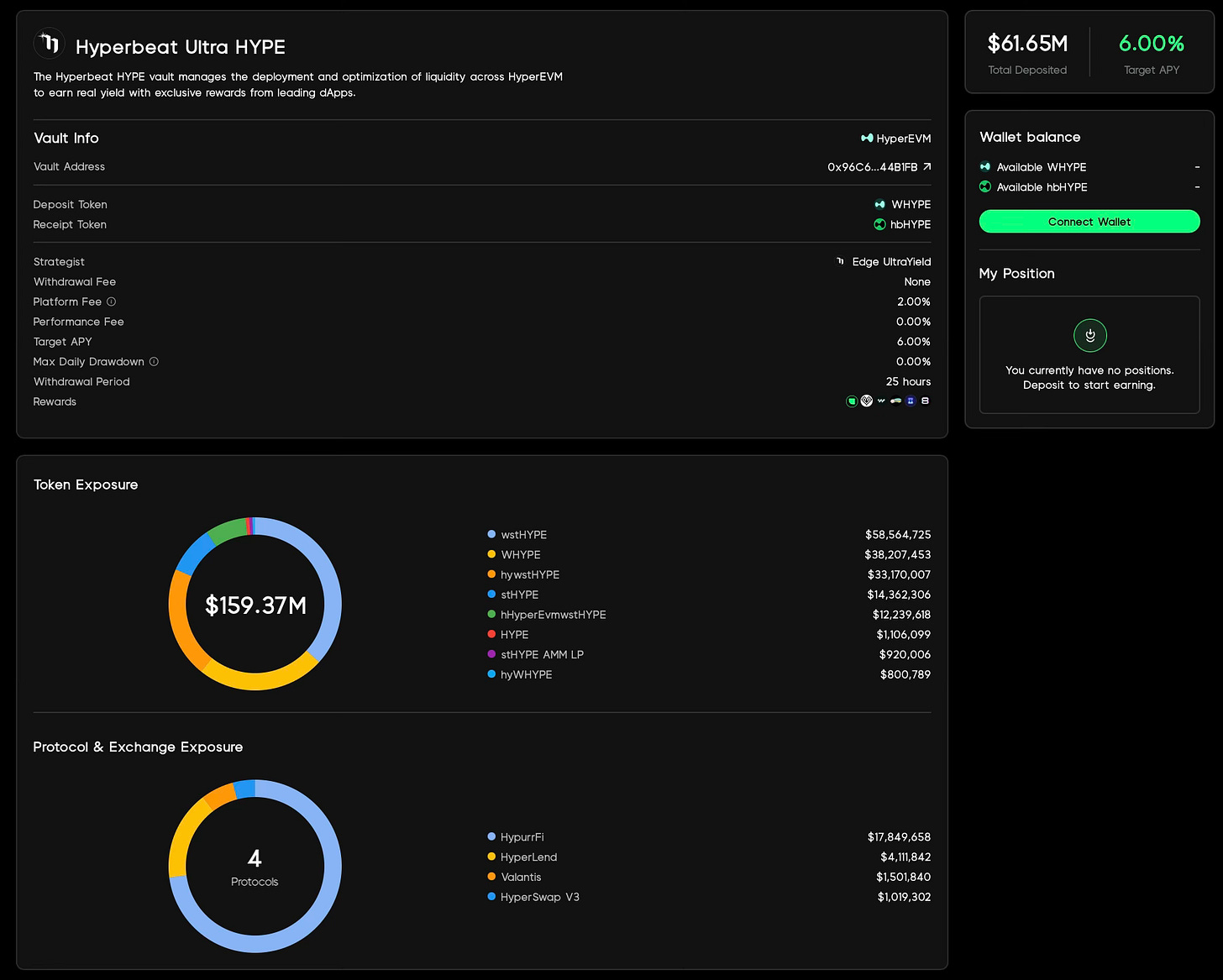Click the small 'w' rewards icon
The width and height of the screenshot is (1223, 980).
[881, 401]
